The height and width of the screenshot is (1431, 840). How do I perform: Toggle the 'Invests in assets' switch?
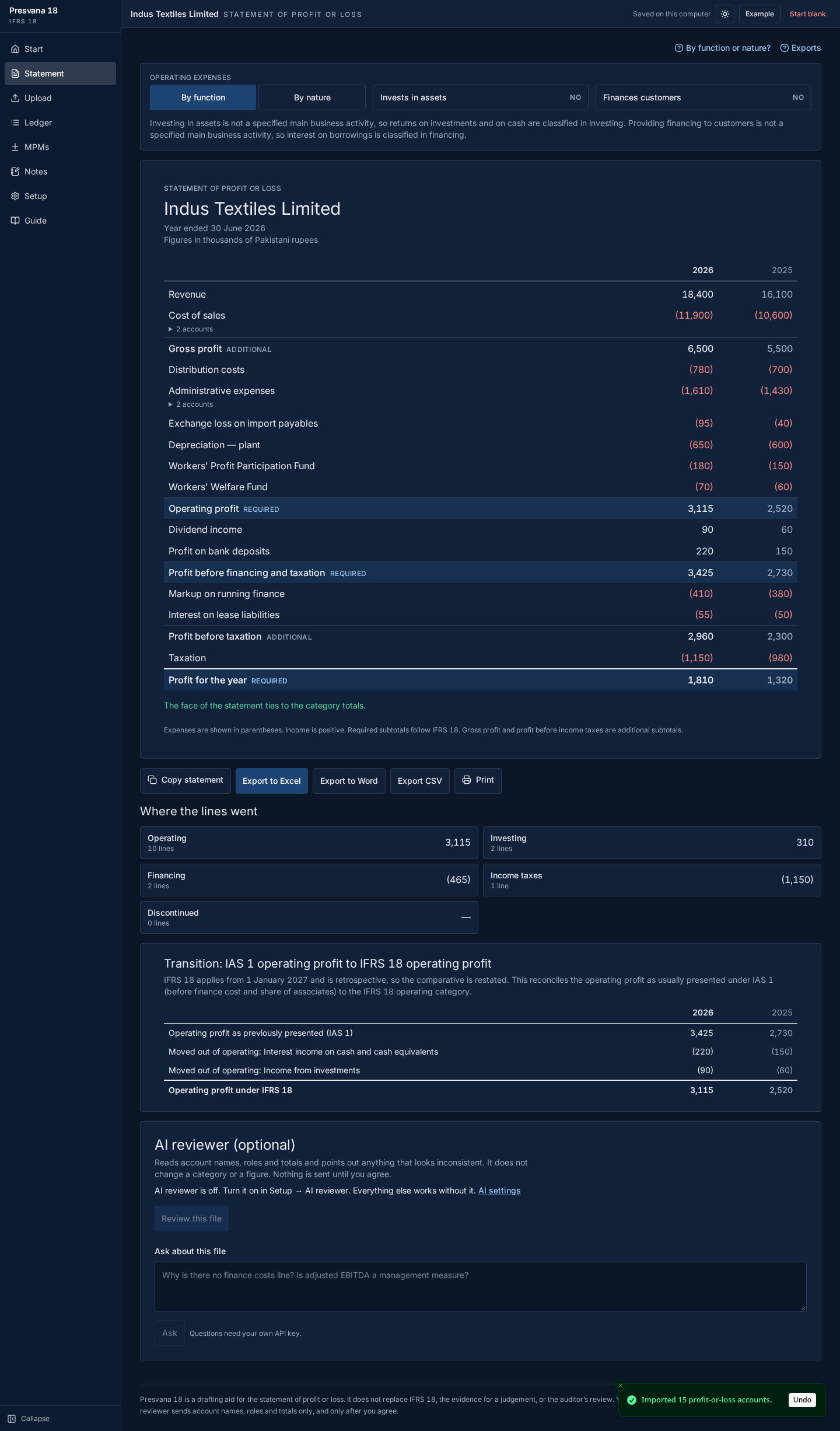[x=481, y=97]
